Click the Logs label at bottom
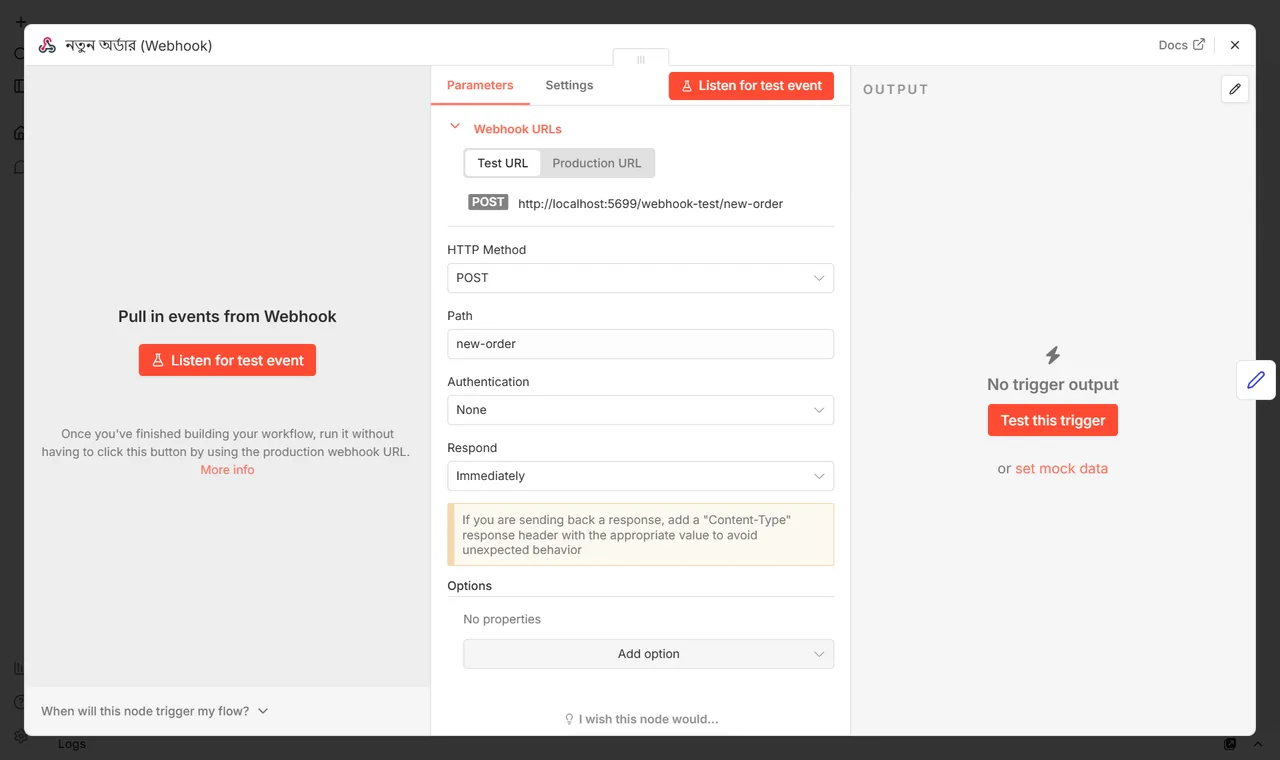1280x760 pixels. [x=72, y=744]
